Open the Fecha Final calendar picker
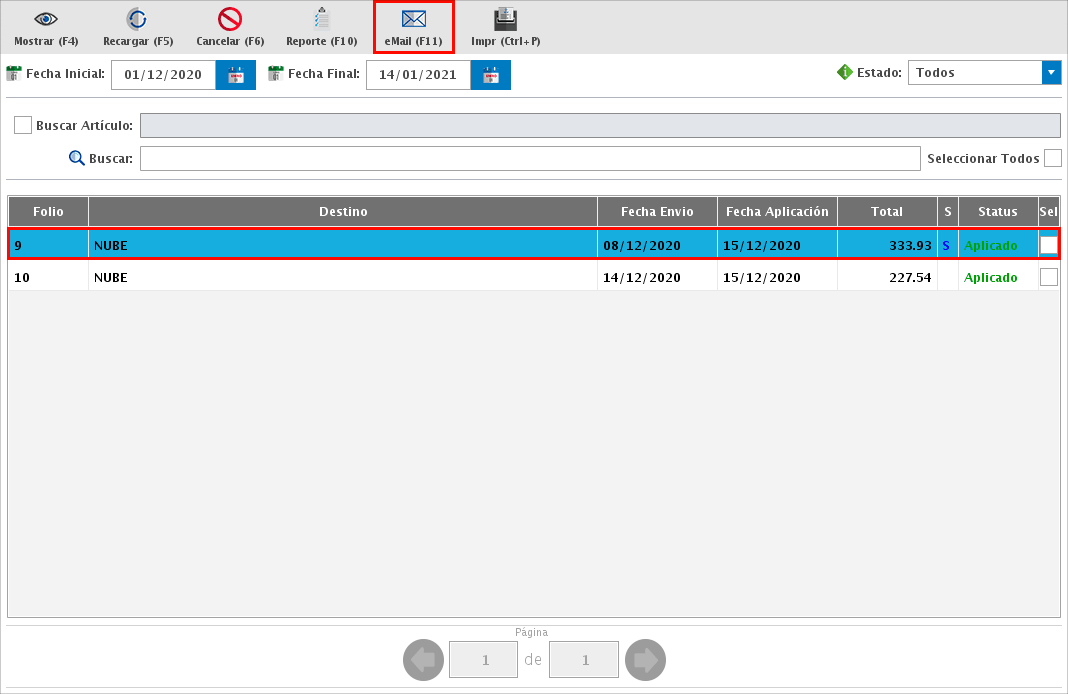 [491, 75]
